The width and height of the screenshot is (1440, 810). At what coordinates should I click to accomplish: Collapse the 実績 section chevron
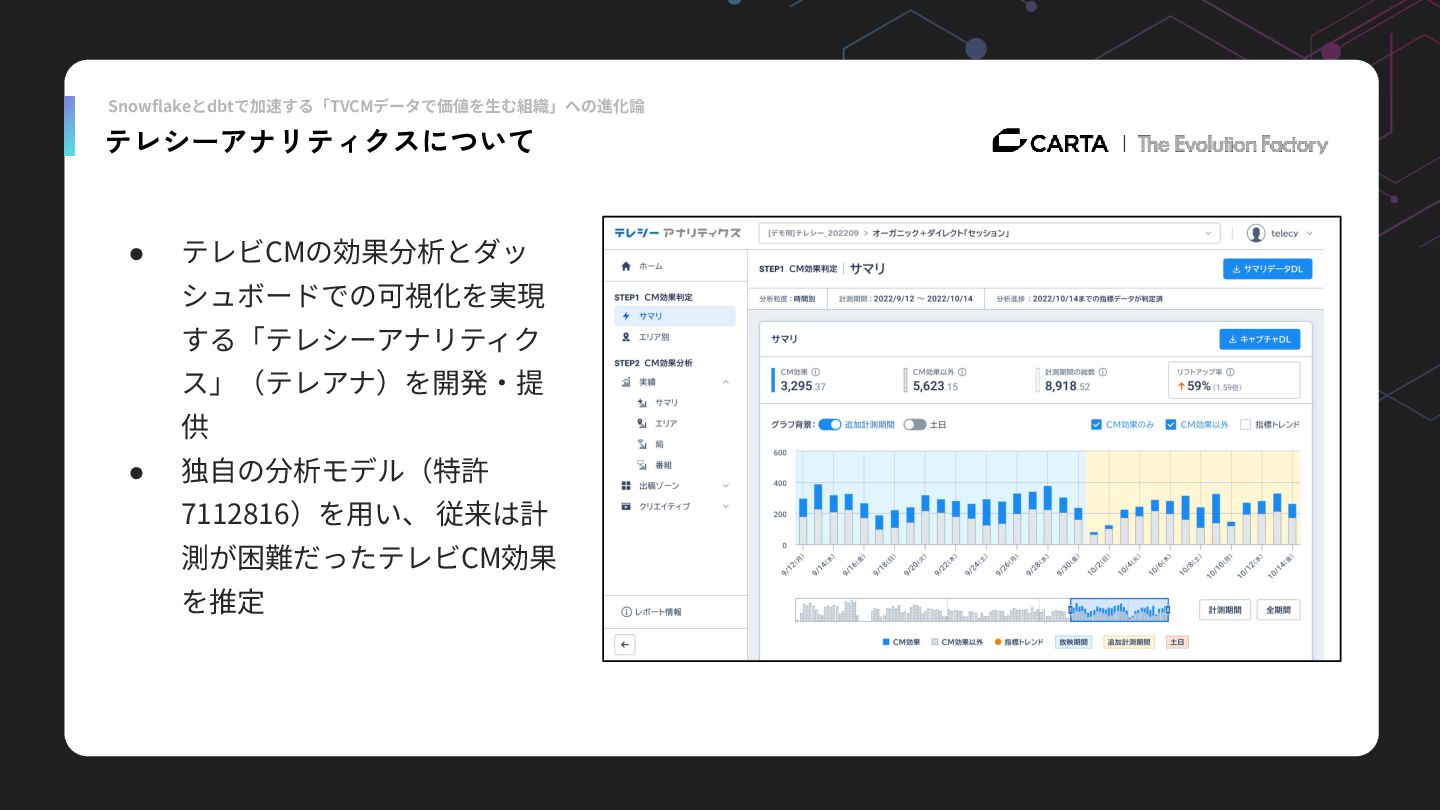pos(726,382)
